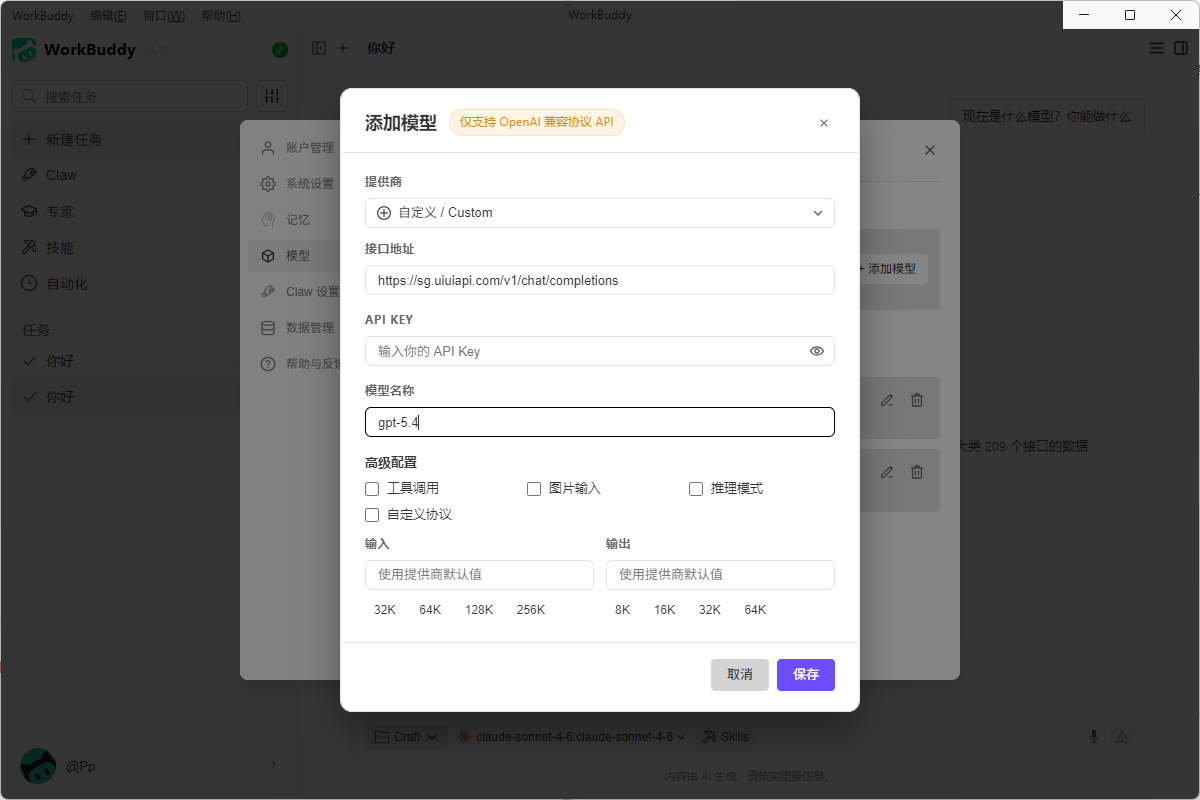Click the plus icon for new tab
Viewport: 1200px width, 800px height.
[x=343, y=48]
